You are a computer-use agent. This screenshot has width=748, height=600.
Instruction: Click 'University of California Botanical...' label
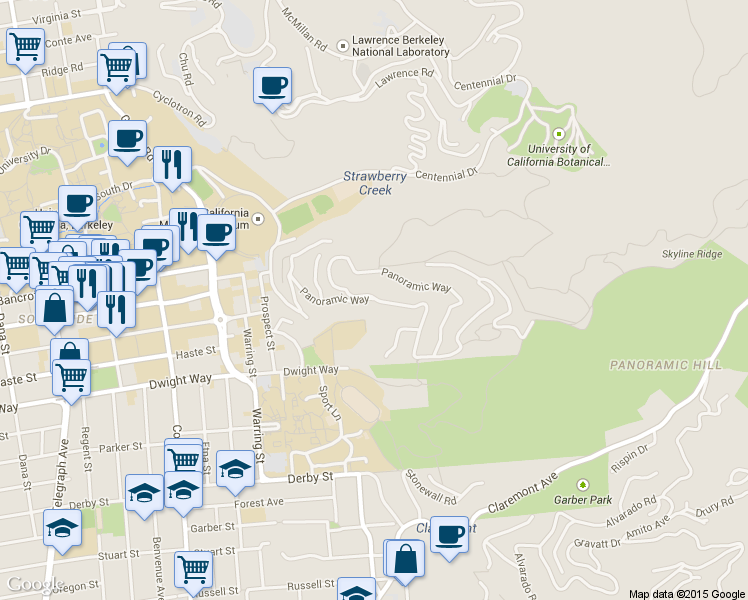pos(558,155)
